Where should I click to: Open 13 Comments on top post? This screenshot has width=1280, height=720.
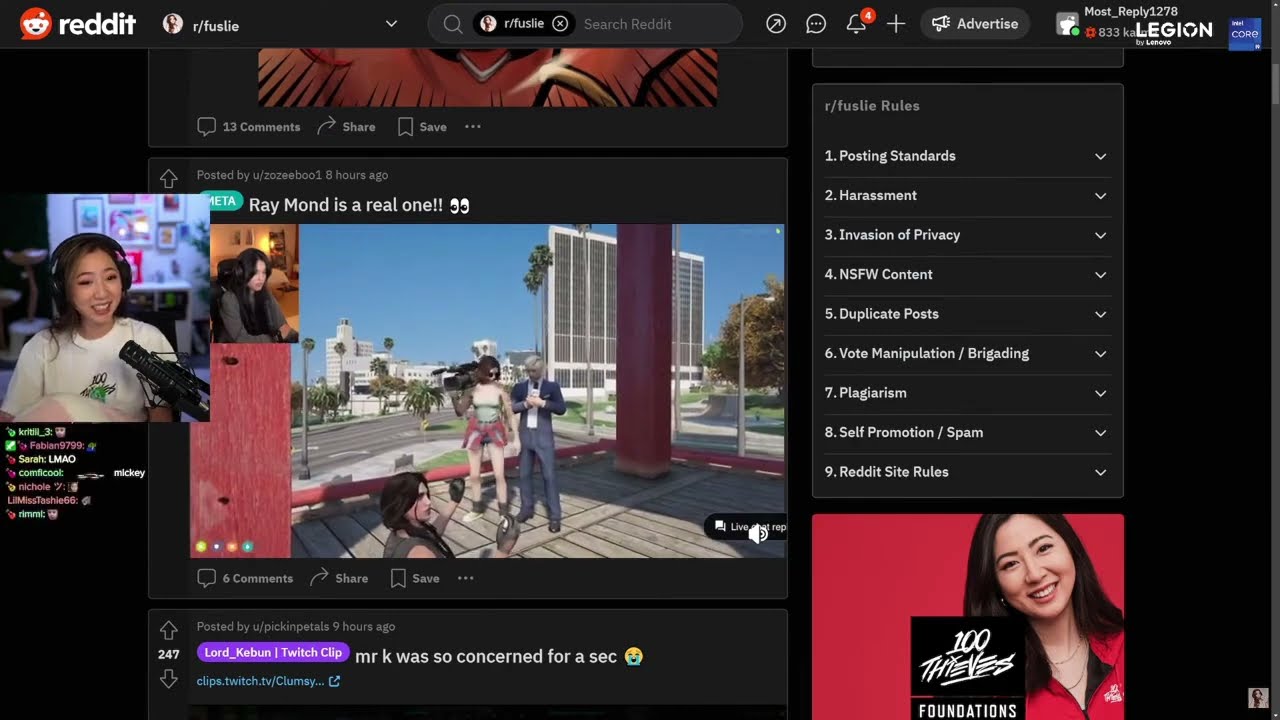coord(249,127)
